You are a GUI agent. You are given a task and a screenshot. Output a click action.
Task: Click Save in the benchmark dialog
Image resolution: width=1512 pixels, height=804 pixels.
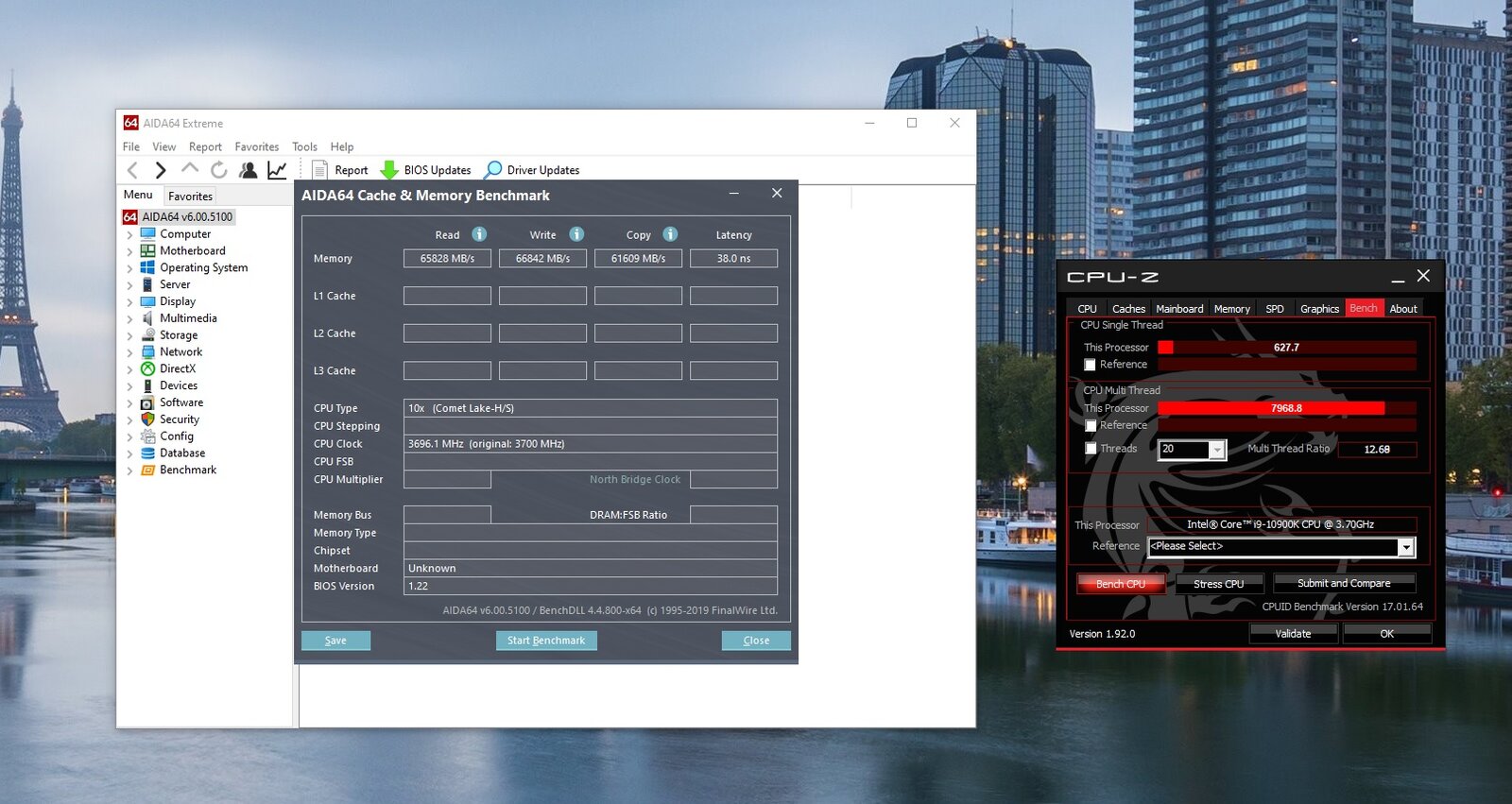[x=335, y=641]
